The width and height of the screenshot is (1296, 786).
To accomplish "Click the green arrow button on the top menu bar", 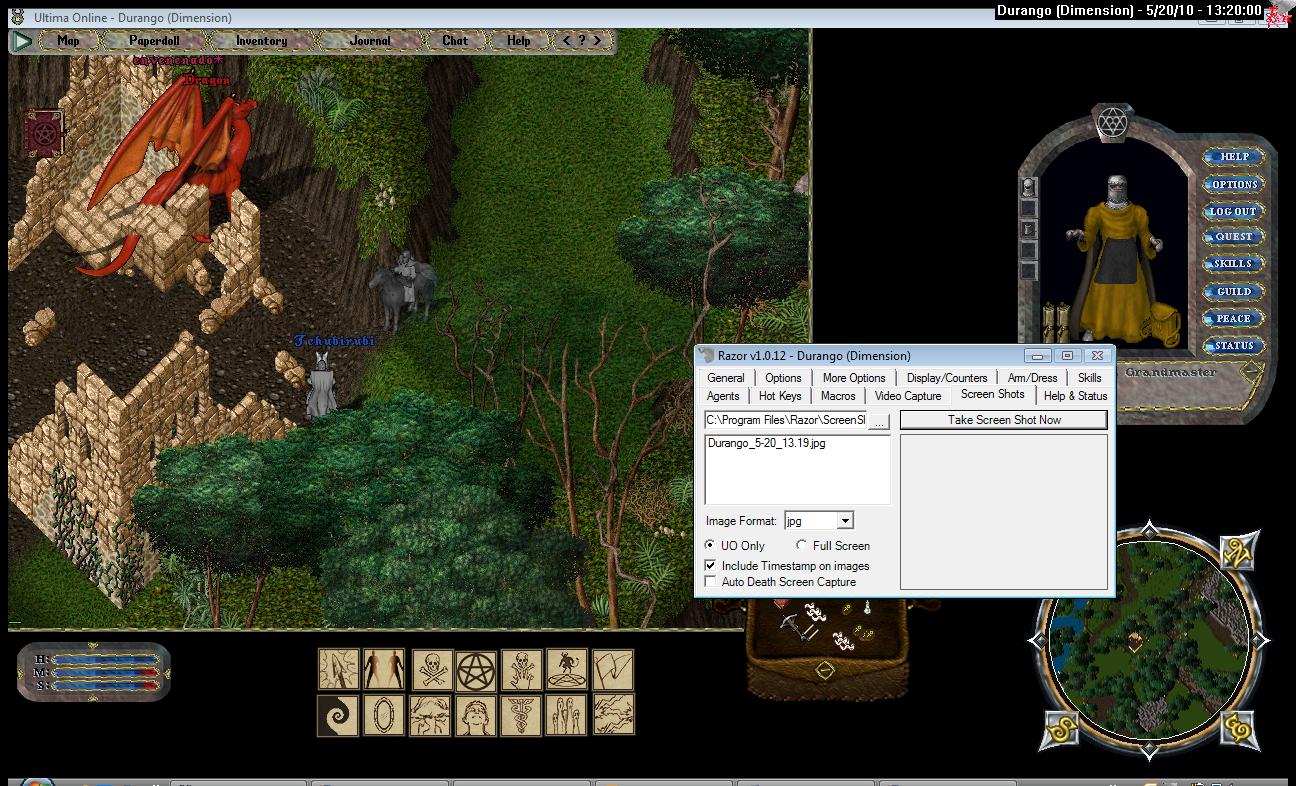I will pyautogui.click(x=21, y=41).
